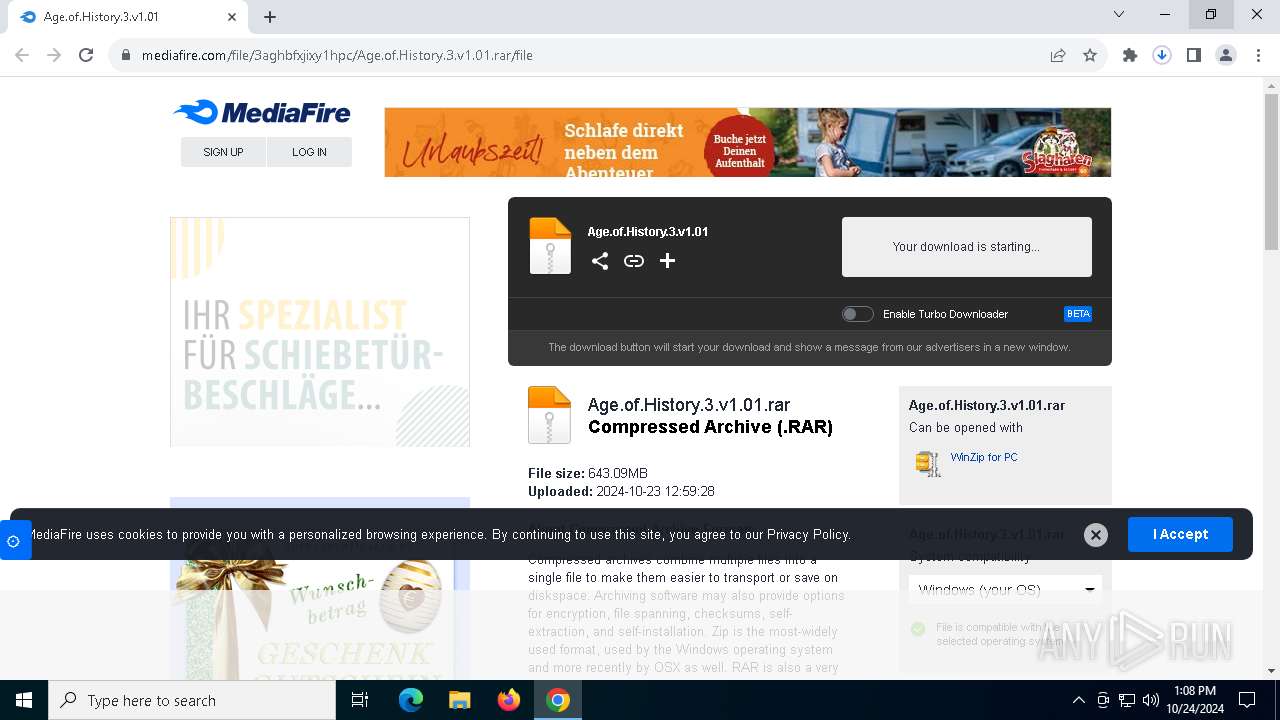The height and width of the screenshot is (720, 1280).
Task: Open privacy settings blue side button
Action: pyautogui.click(x=14, y=541)
